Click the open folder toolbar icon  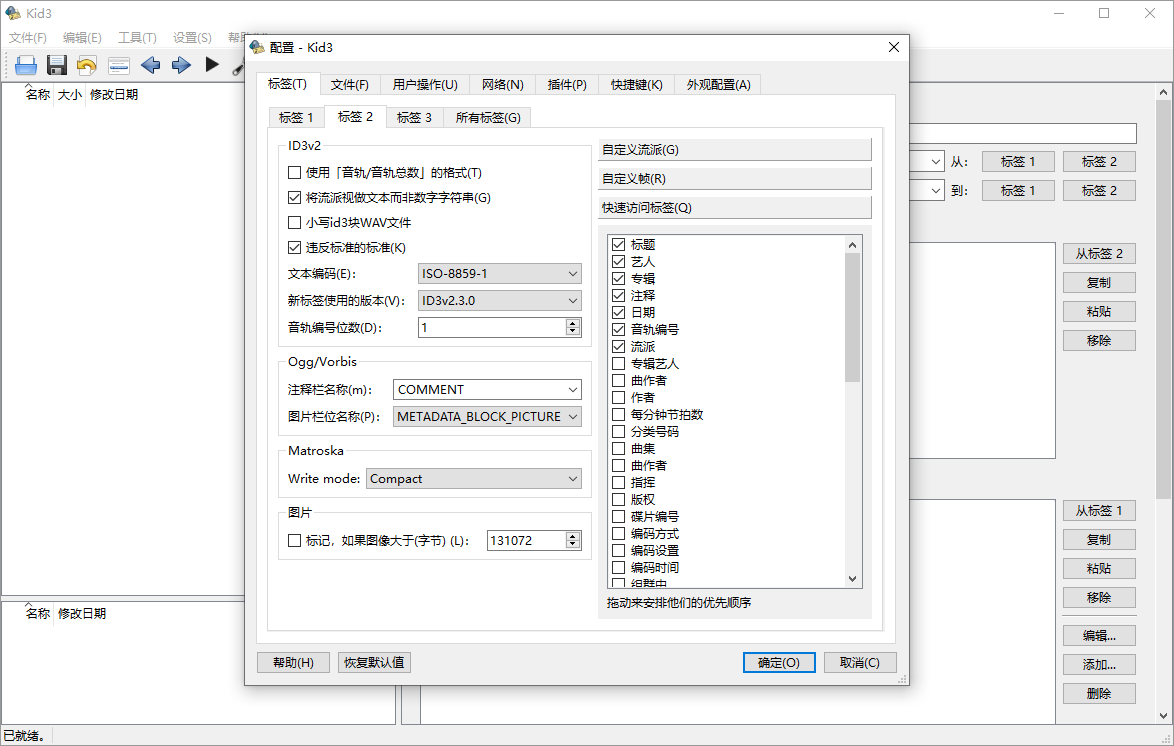pyautogui.click(x=25, y=65)
